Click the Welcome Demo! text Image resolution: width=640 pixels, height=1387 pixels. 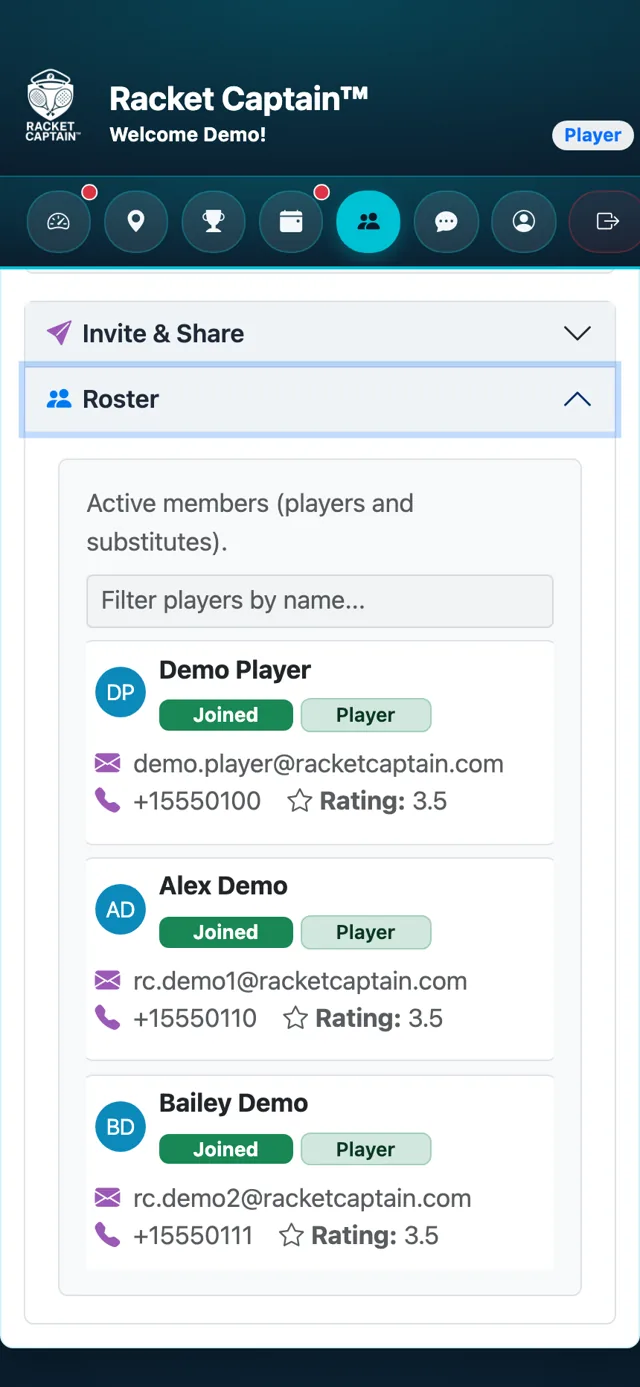[x=188, y=134]
